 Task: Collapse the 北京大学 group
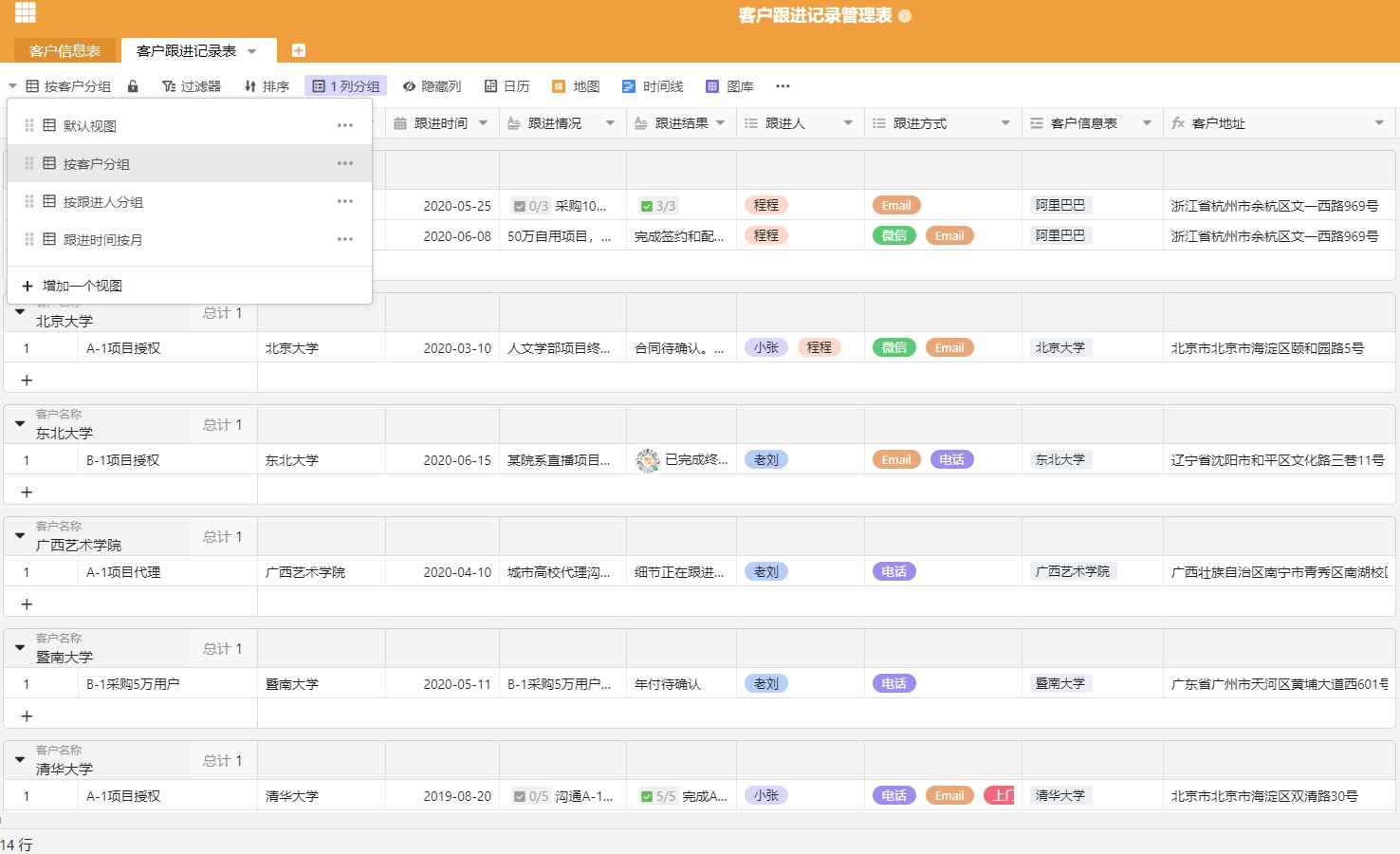[x=20, y=312]
